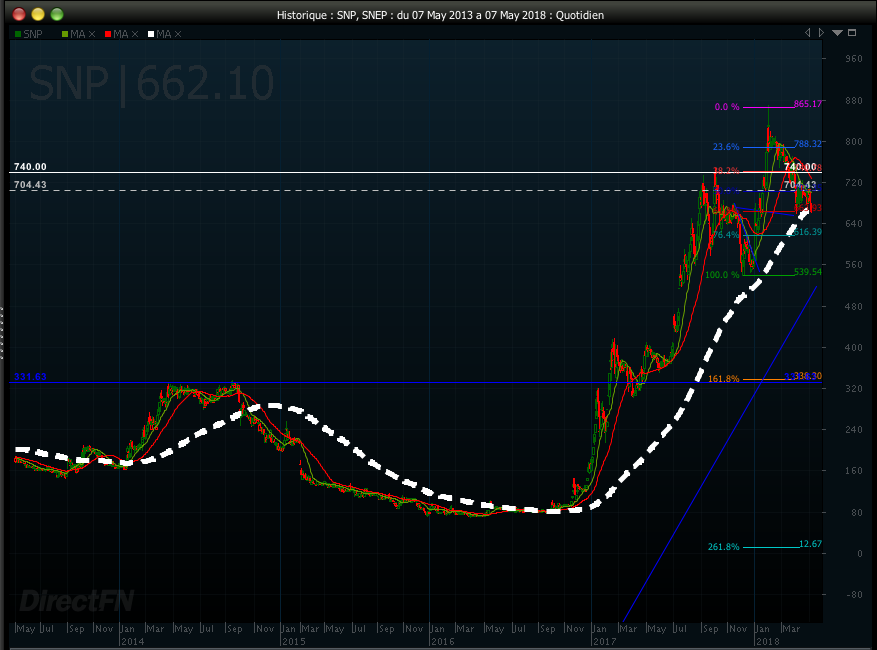The height and width of the screenshot is (650, 877).
Task: Click the green 539.54 price label
Action: click(x=808, y=272)
